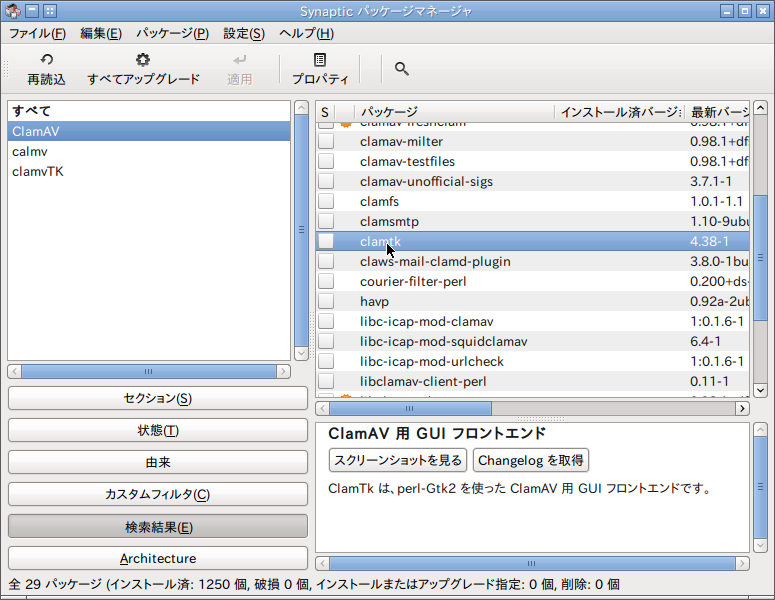The width and height of the screenshot is (775, 600).
Task: Click the Architecture filter button
Action: 158,558
